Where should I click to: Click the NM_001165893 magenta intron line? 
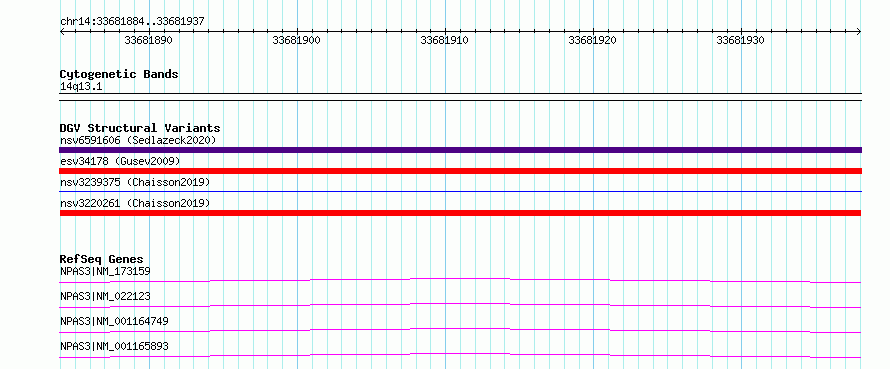pyautogui.click(x=460, y=354)
